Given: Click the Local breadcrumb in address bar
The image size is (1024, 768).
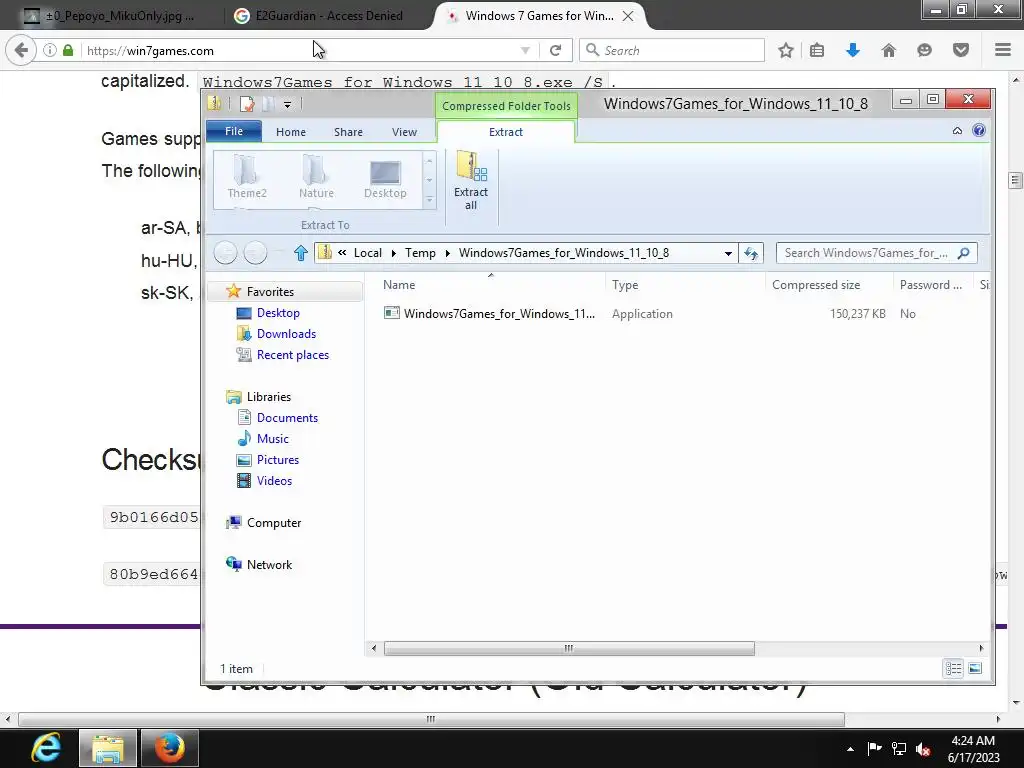Looking at the screenshot, I should tap(368, 253).
